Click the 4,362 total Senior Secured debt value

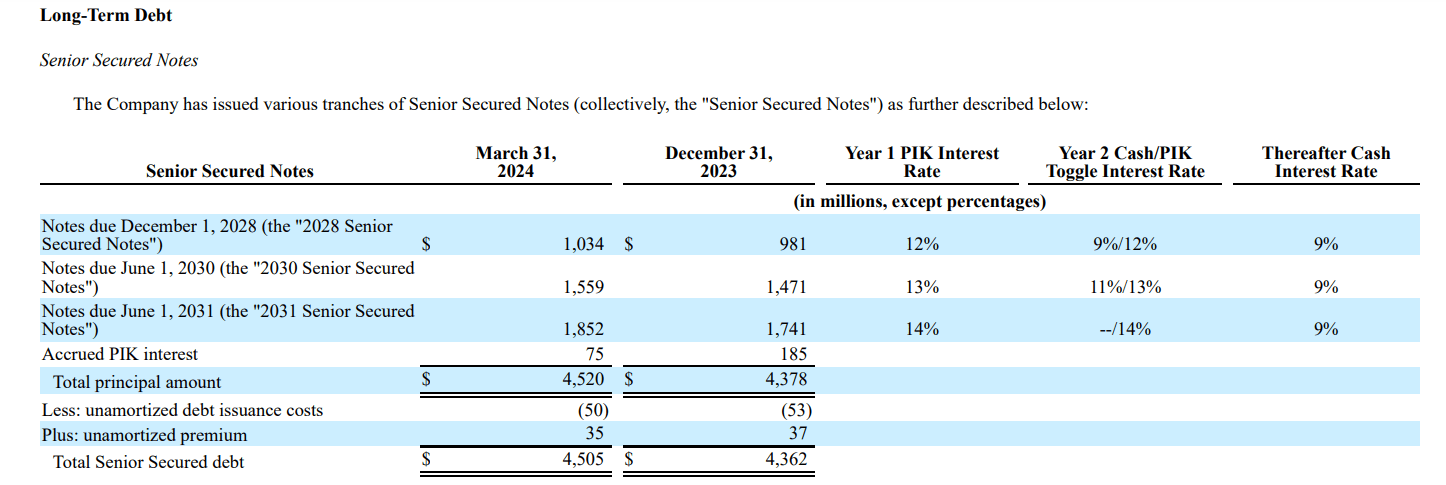pyautogui.click(x=785, y=461)
